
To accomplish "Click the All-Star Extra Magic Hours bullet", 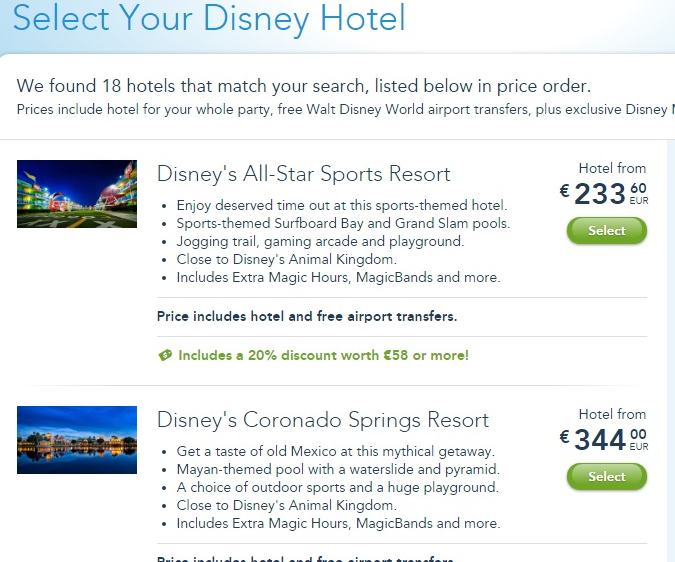I will tap(338, 277).
